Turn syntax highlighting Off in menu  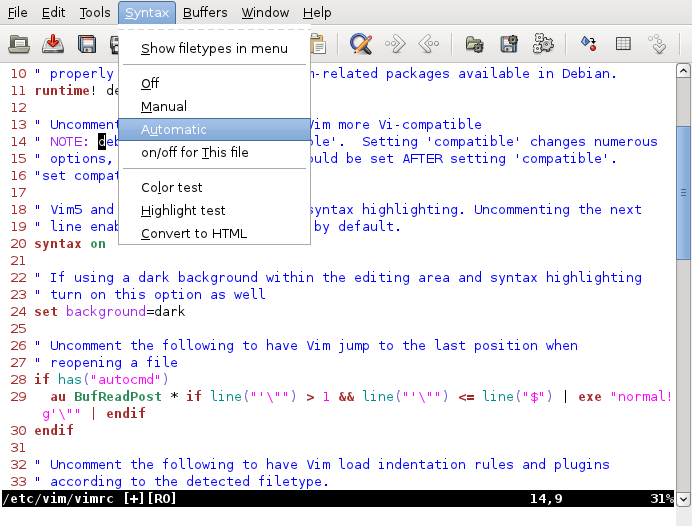tap(150, 83)
